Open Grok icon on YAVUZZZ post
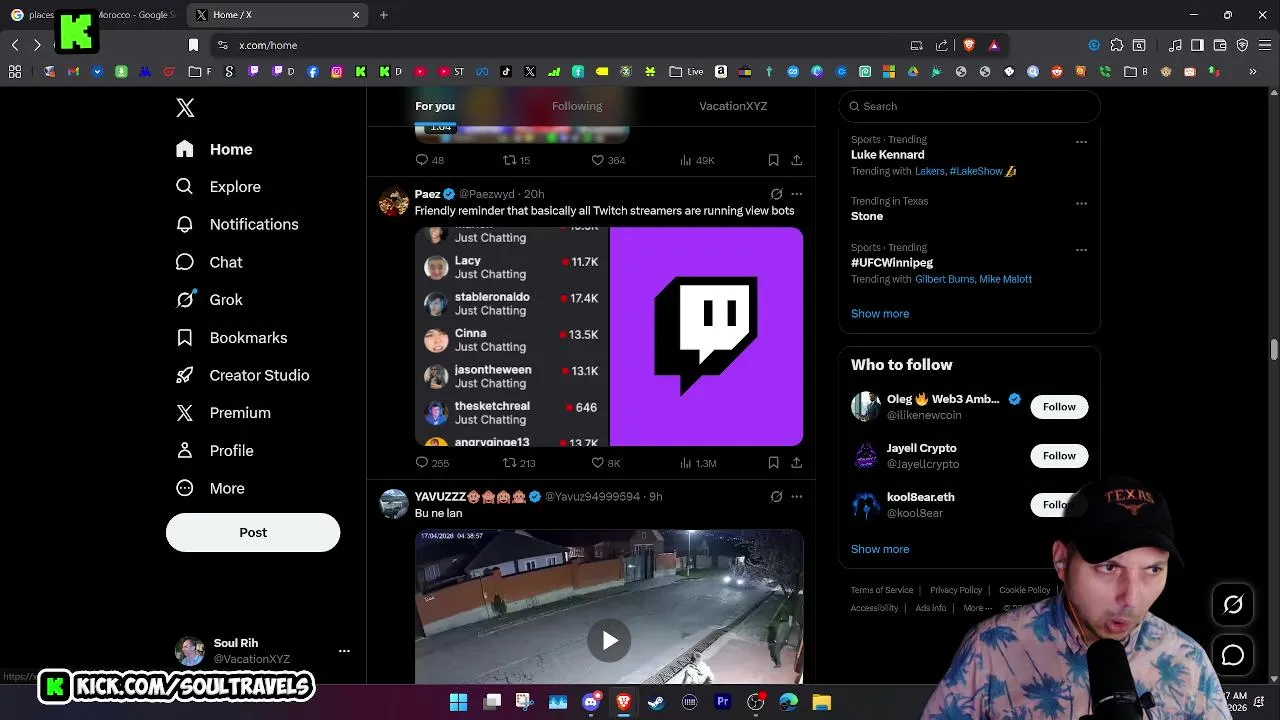The height and width of the screenshot is (720, 1280). tap(776, 497)
